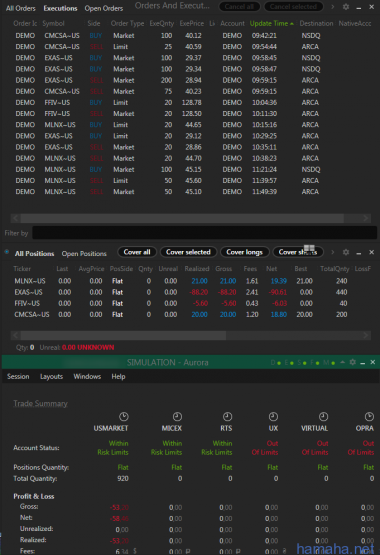Click the Cover shorts button
380x555 pixels.
(x=298, y=252)
